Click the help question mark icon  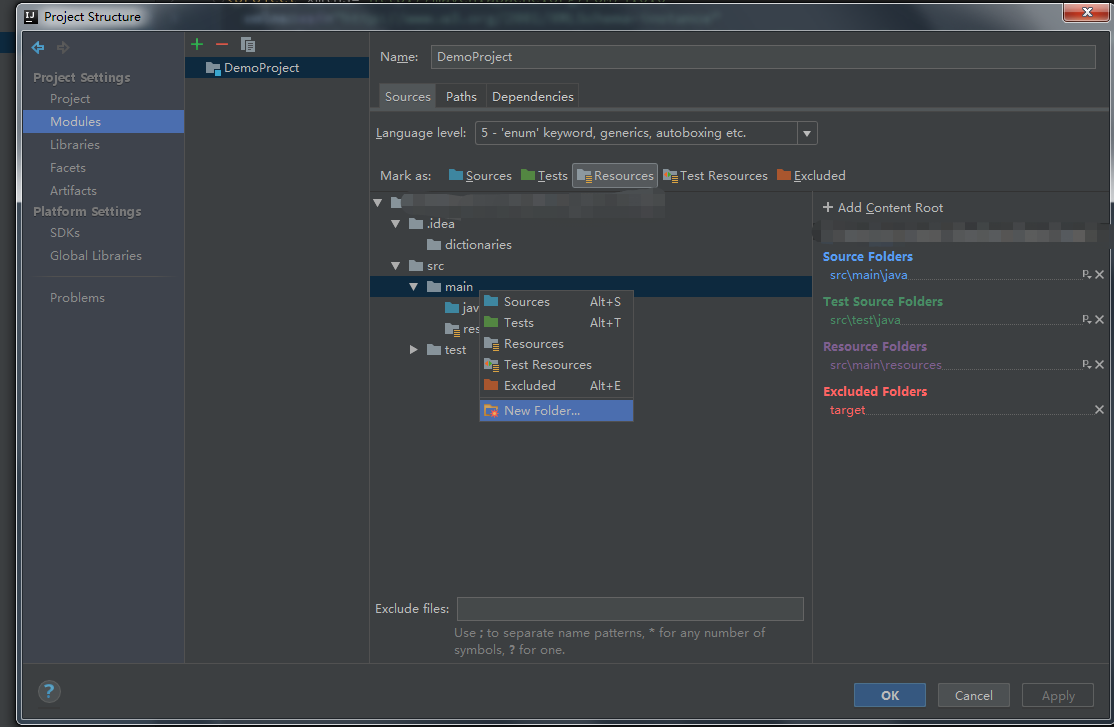pos(48,691)
